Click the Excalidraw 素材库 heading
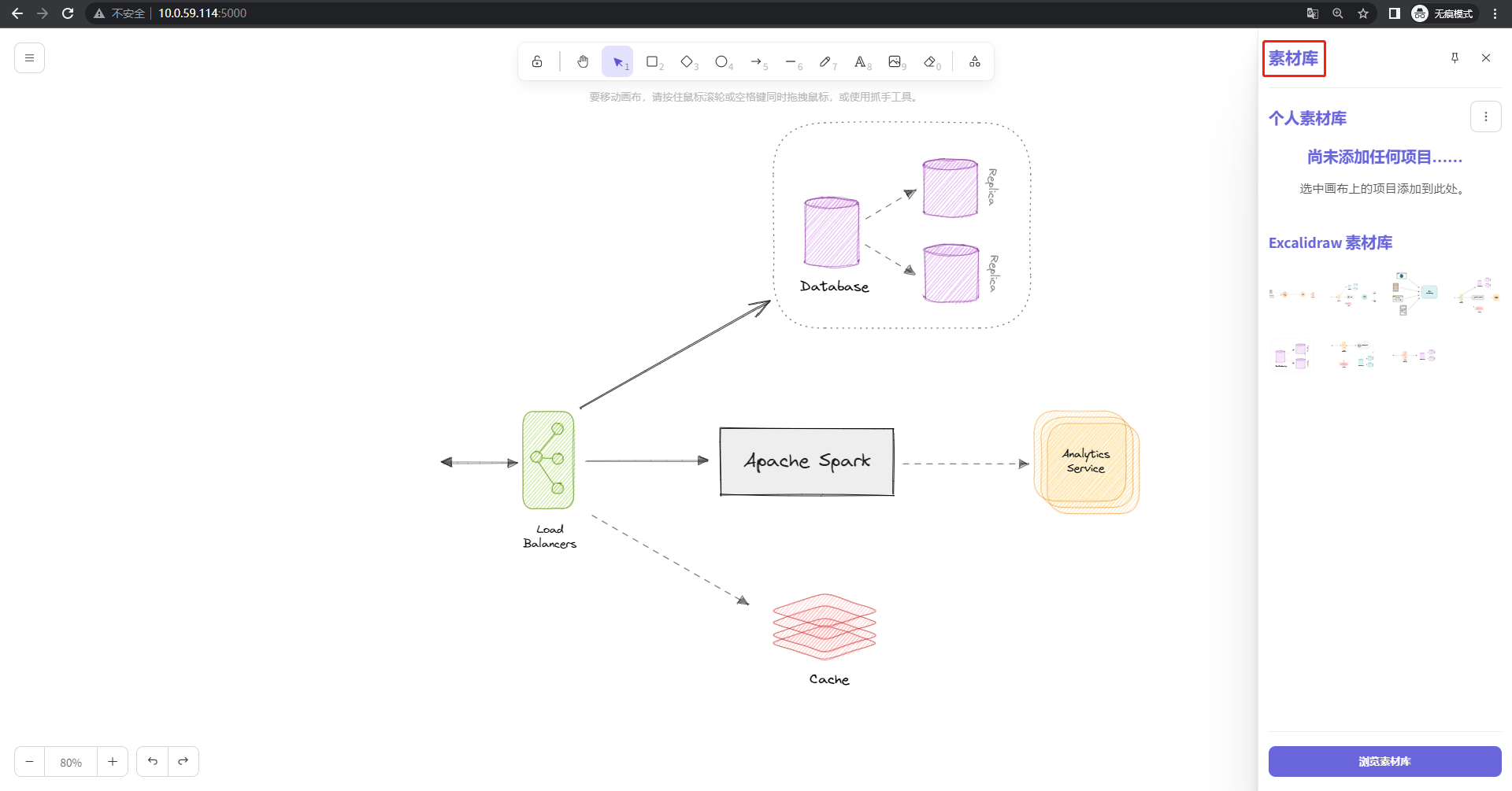1512x791 pixels. [x=1330, y=242]
